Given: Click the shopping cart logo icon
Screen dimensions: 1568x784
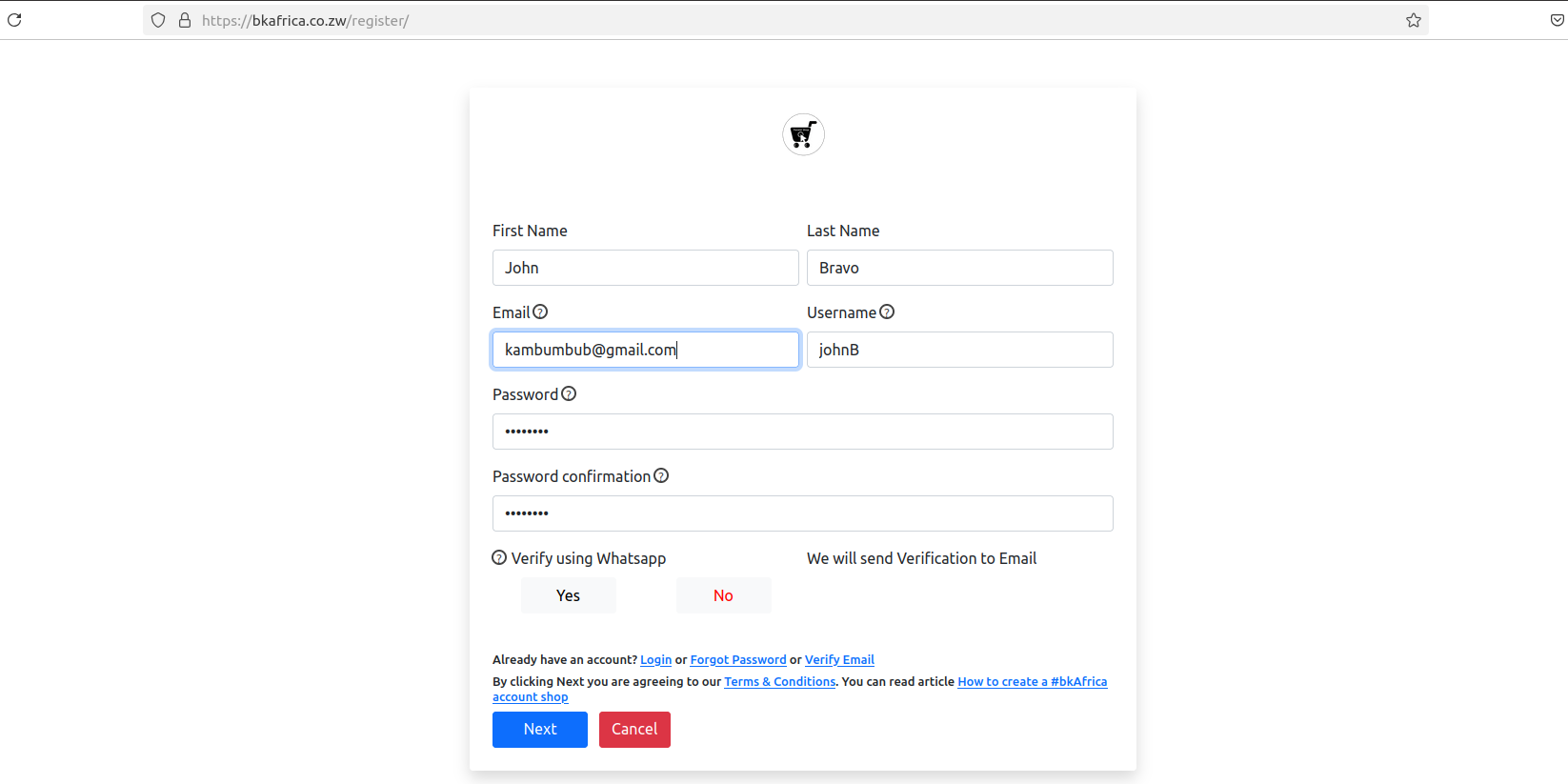Looking at the screenshot, I should tap(803, 134).
